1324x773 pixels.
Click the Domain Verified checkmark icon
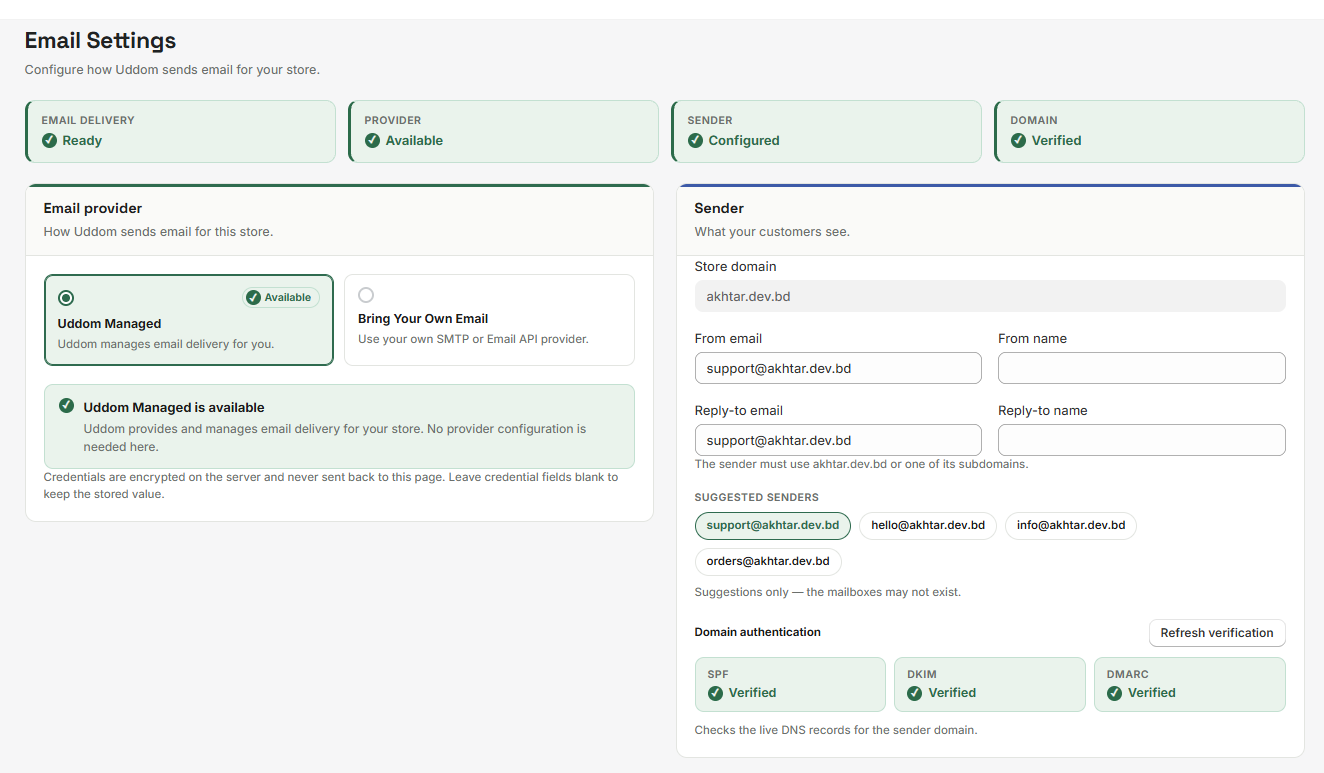coord(1018,141)
